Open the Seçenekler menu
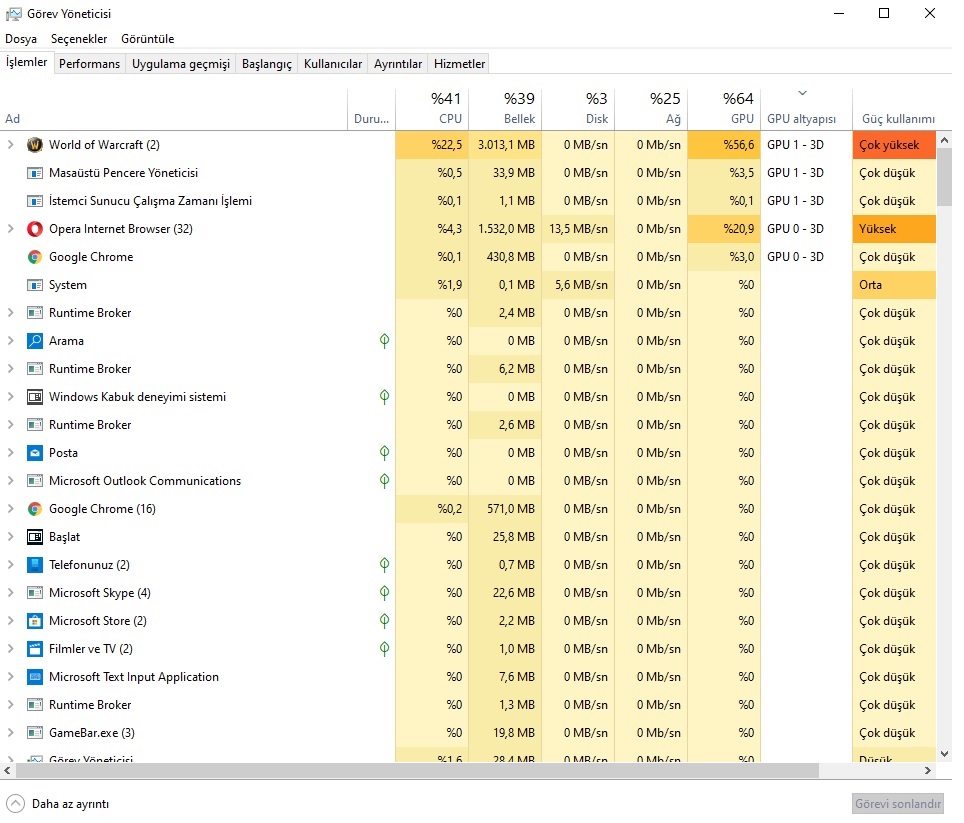The image size is (964, 823). click(79, 39)
